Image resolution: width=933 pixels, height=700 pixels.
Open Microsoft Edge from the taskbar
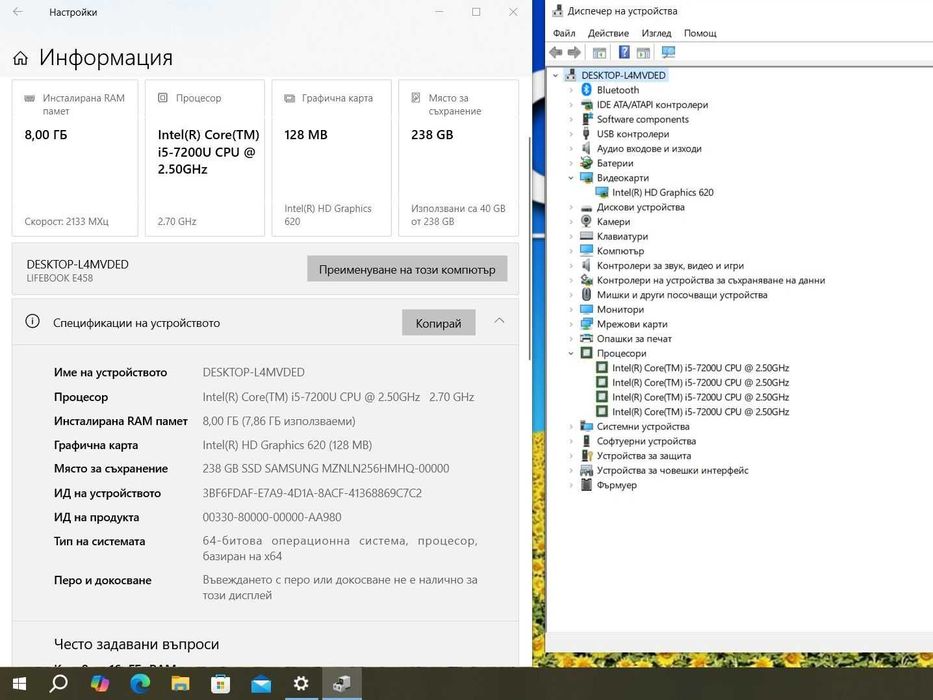140,683
